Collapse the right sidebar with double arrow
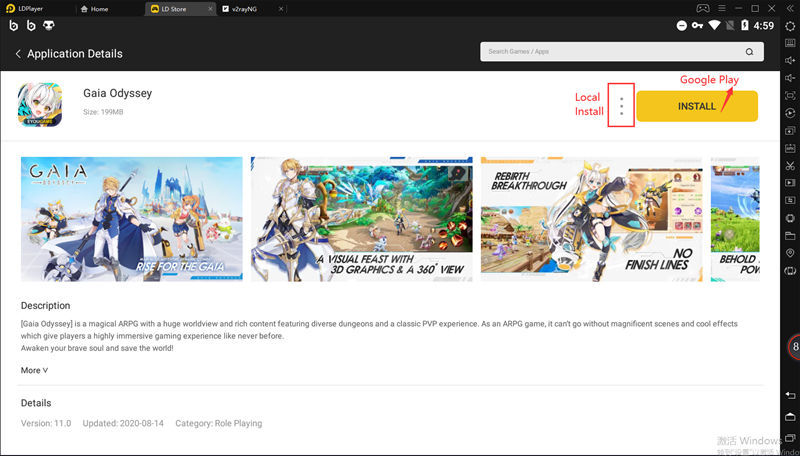 pos(790,8)
